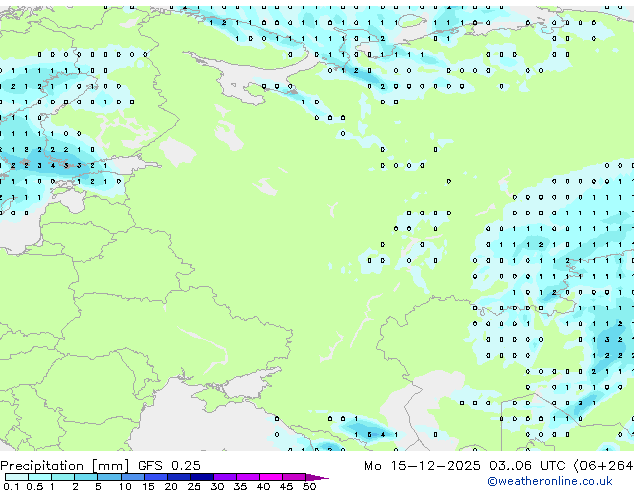Click the 35–40 mm violet legend swatch
This screenshot has height=490, width=634.
247,477
